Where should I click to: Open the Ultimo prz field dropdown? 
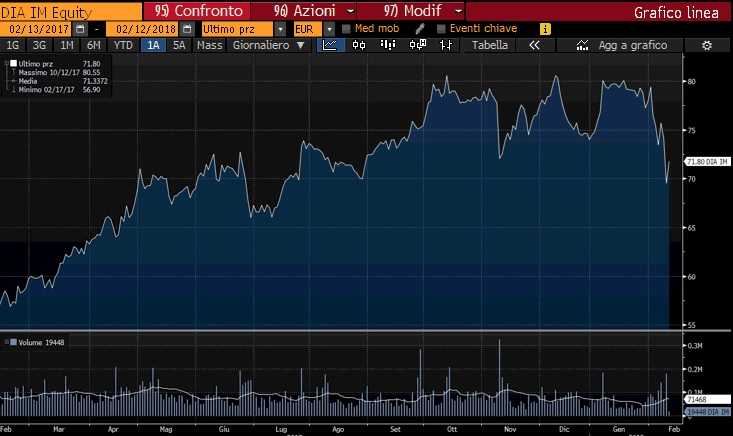click(280, 29)
